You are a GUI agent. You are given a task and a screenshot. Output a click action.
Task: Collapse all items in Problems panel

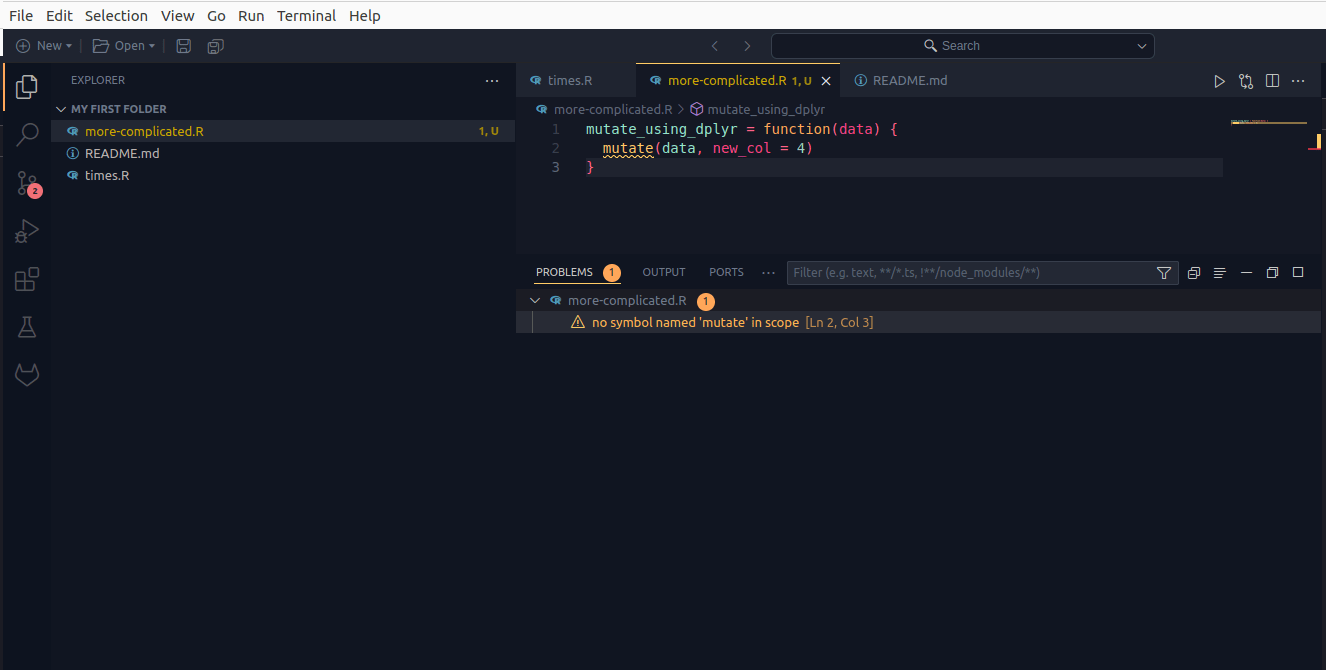pos(1193,273)
